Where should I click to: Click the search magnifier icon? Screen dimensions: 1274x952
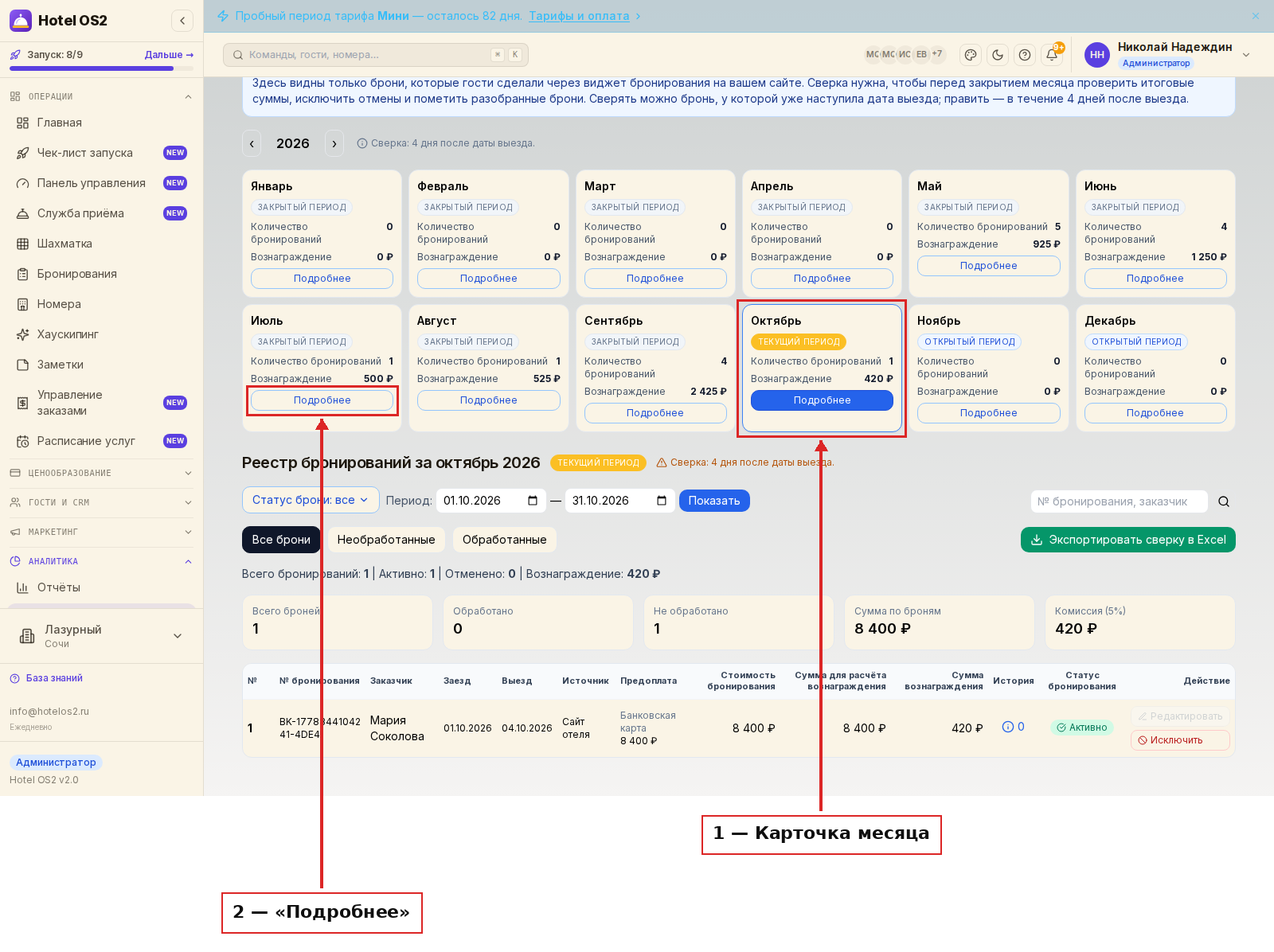click(x=1224, y=501)
